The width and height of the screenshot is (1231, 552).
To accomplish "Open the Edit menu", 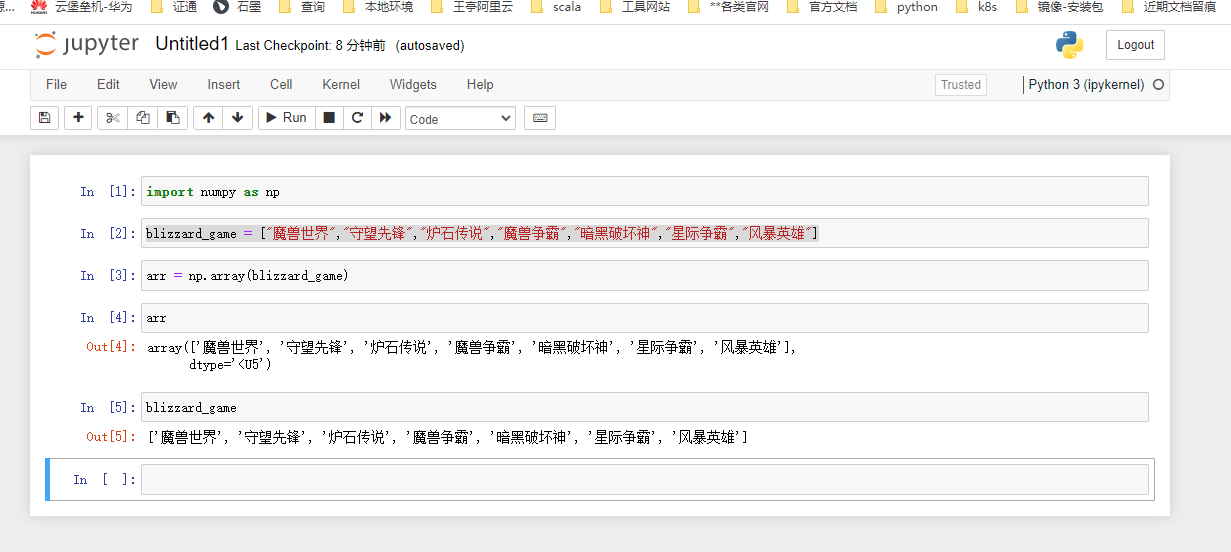I will click(108, 85).
